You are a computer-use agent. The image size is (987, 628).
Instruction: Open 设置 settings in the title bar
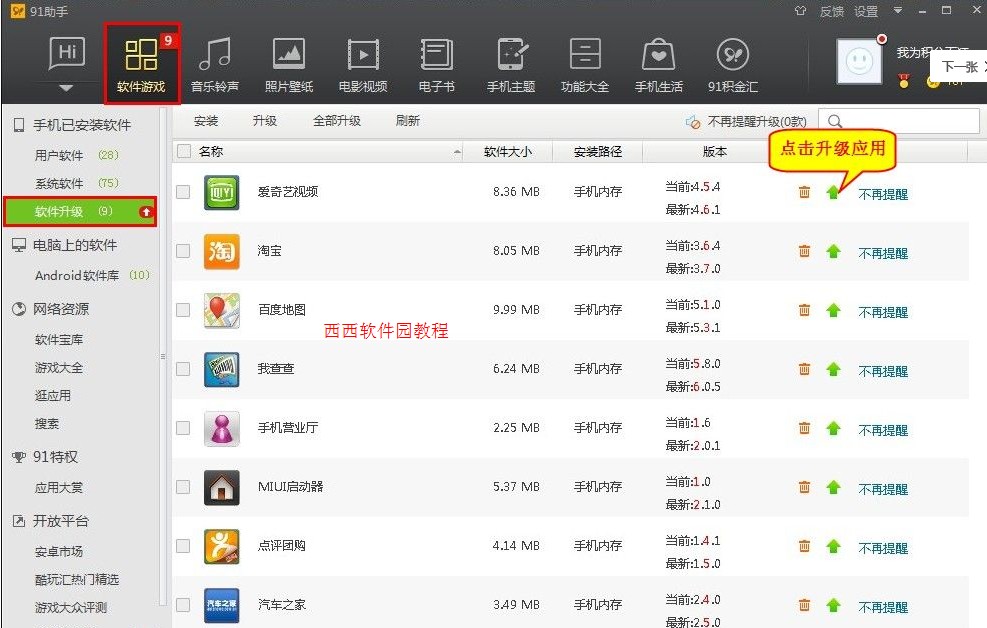coord(866,11)
